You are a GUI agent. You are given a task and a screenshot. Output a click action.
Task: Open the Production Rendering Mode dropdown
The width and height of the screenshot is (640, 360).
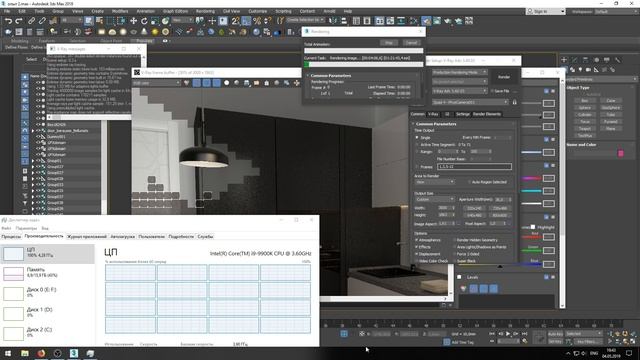460,72
